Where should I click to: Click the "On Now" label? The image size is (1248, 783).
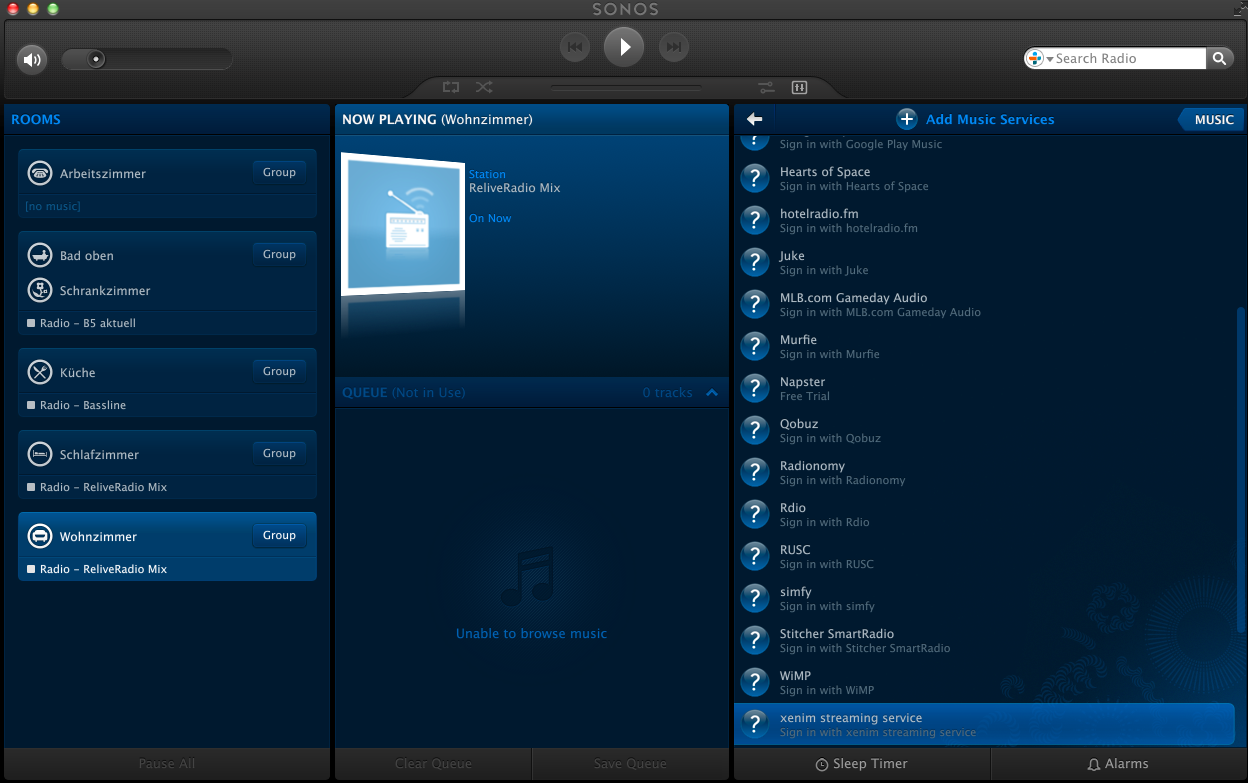tap(490, 218)
